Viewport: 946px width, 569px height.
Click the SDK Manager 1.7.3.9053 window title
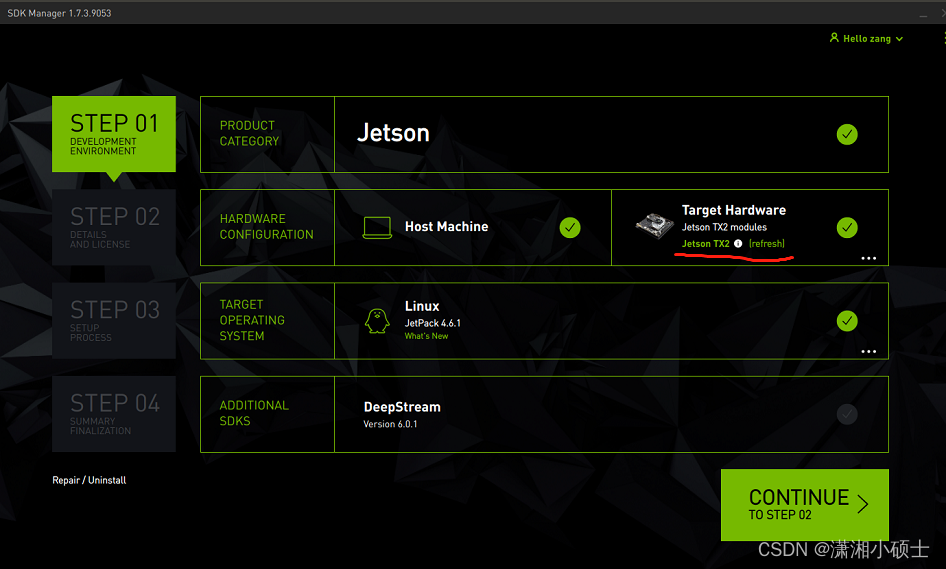(59, 13)
